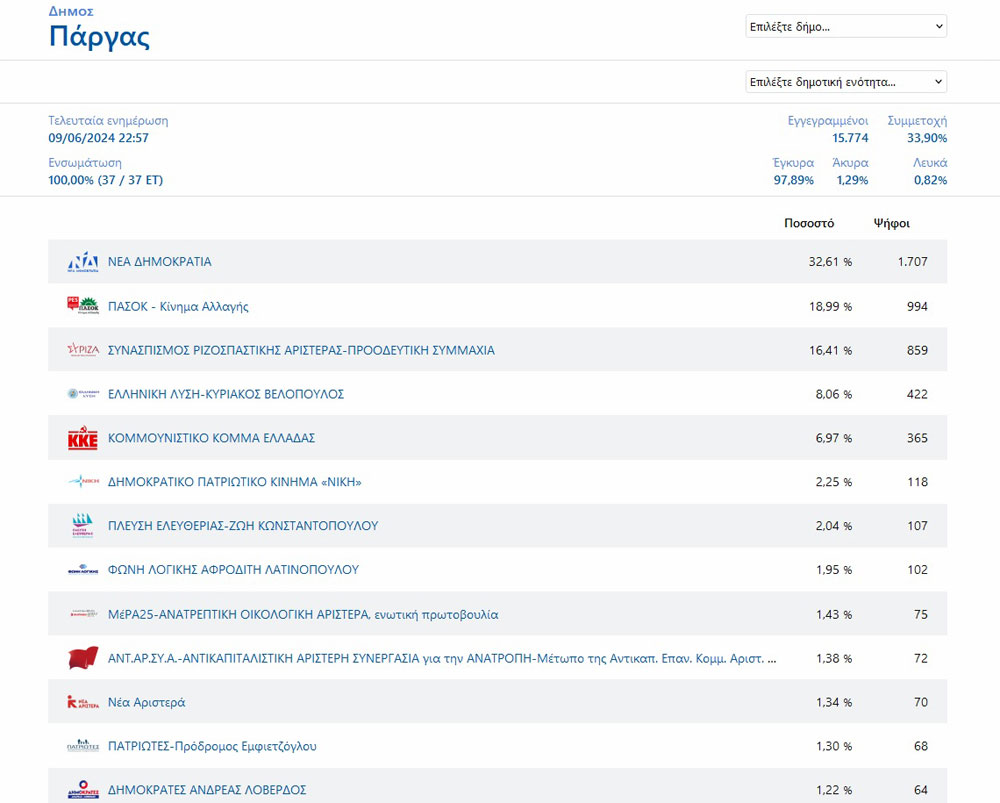Click the ΣΥΡΙΖΑ party logo
This screenshot has height=803, width=1000.
(x=82, y=350)
